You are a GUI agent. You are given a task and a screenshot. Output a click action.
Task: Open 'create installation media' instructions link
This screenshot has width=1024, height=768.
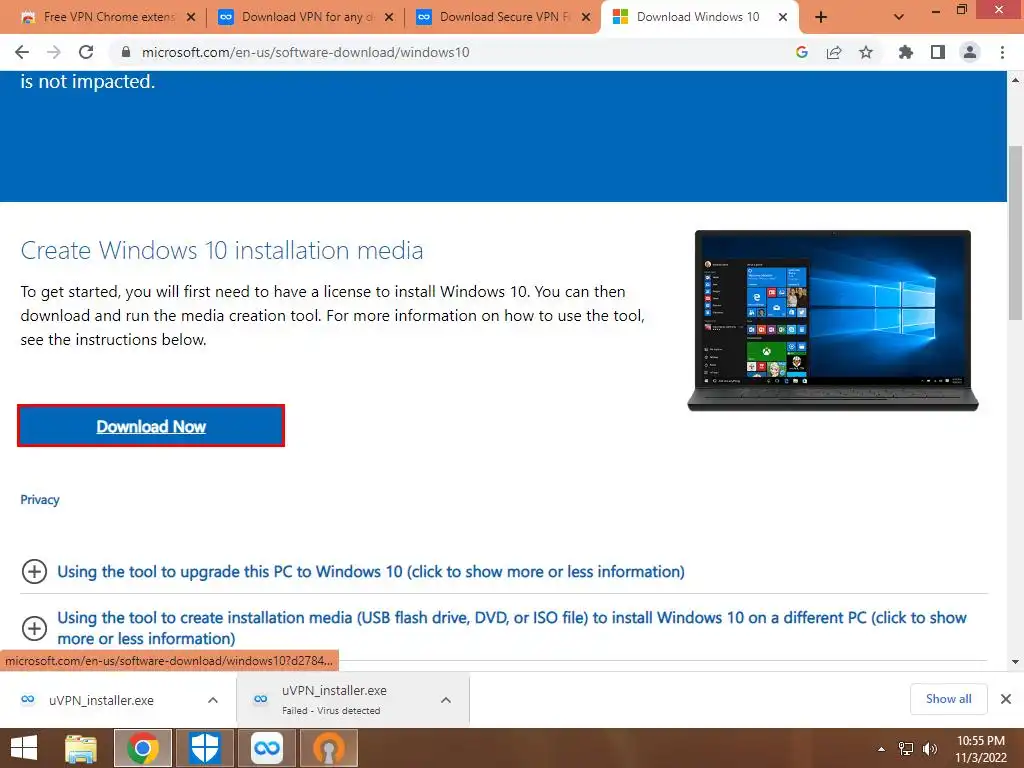pos(511,628)
